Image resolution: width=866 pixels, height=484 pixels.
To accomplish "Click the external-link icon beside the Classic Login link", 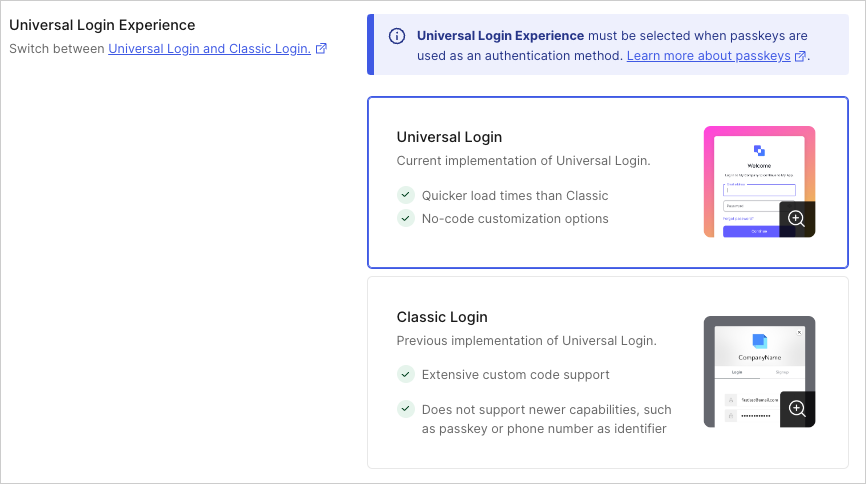I will [x=321, y=49].
